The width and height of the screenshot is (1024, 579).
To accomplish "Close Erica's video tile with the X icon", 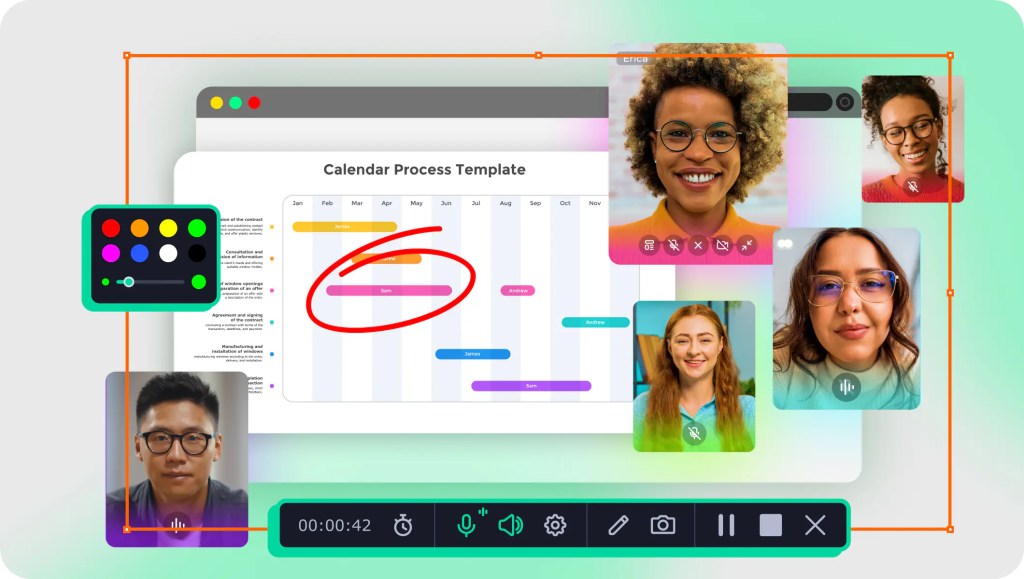I will [x=698, y=245].
